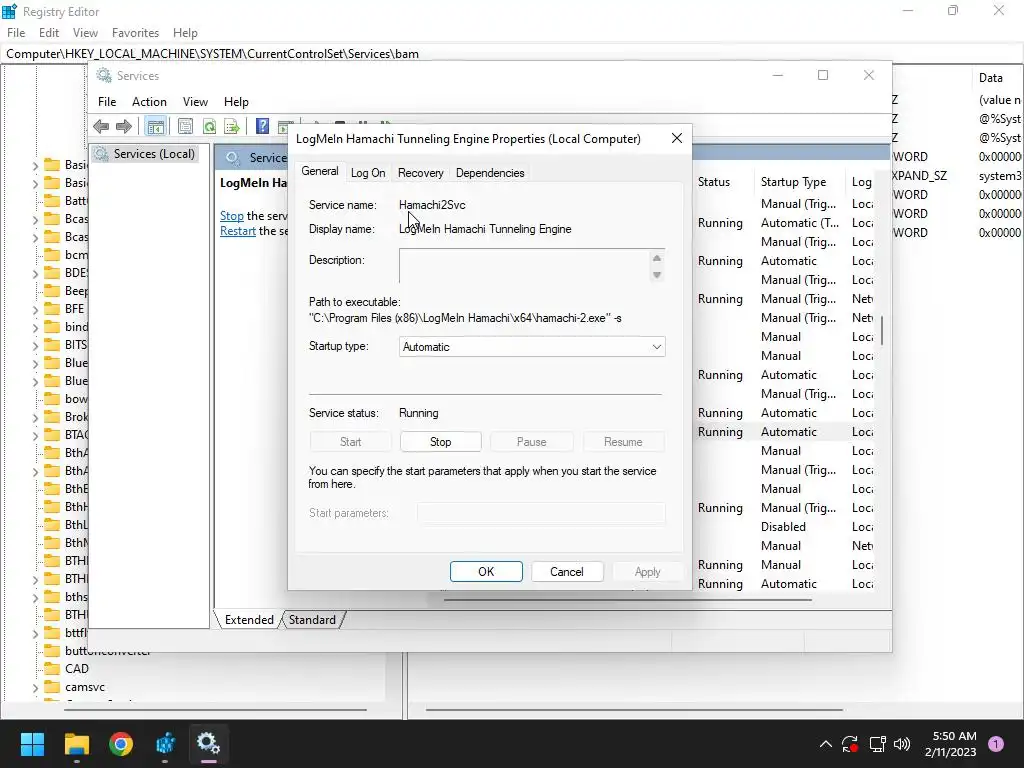1024x768 pixels.
Task: Expand the Brok registry key
Action: click(x=35, y=417)
